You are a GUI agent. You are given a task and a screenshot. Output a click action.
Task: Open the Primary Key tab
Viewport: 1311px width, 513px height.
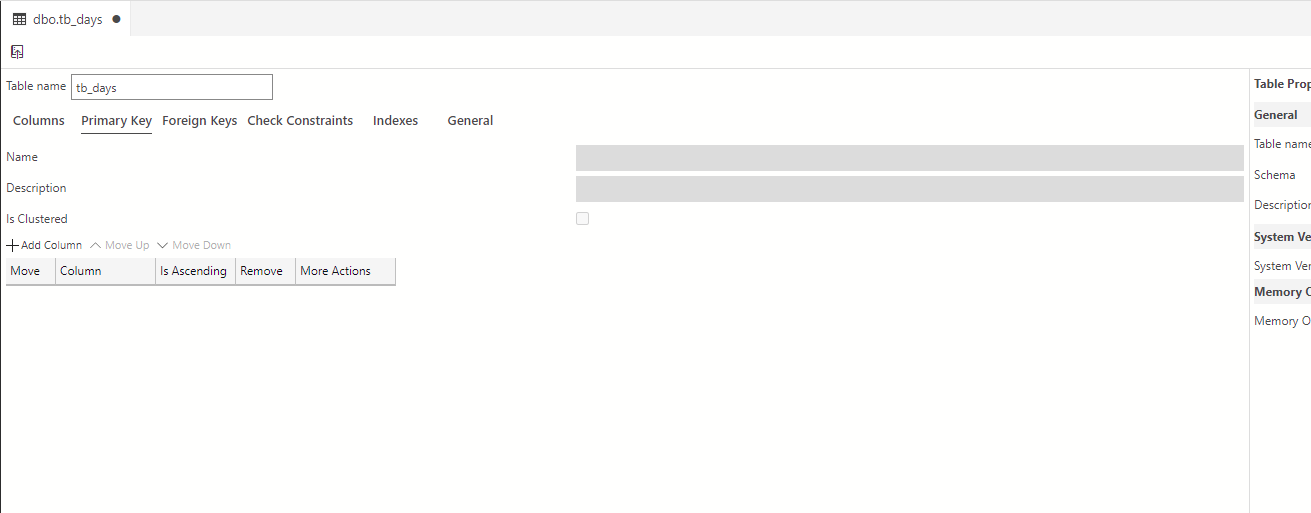point(116,120)
